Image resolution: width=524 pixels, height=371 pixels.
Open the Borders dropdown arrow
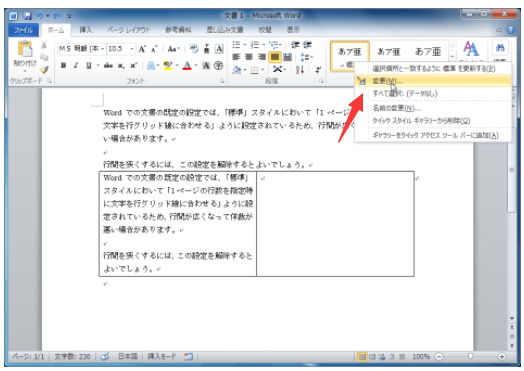point(263,70)
